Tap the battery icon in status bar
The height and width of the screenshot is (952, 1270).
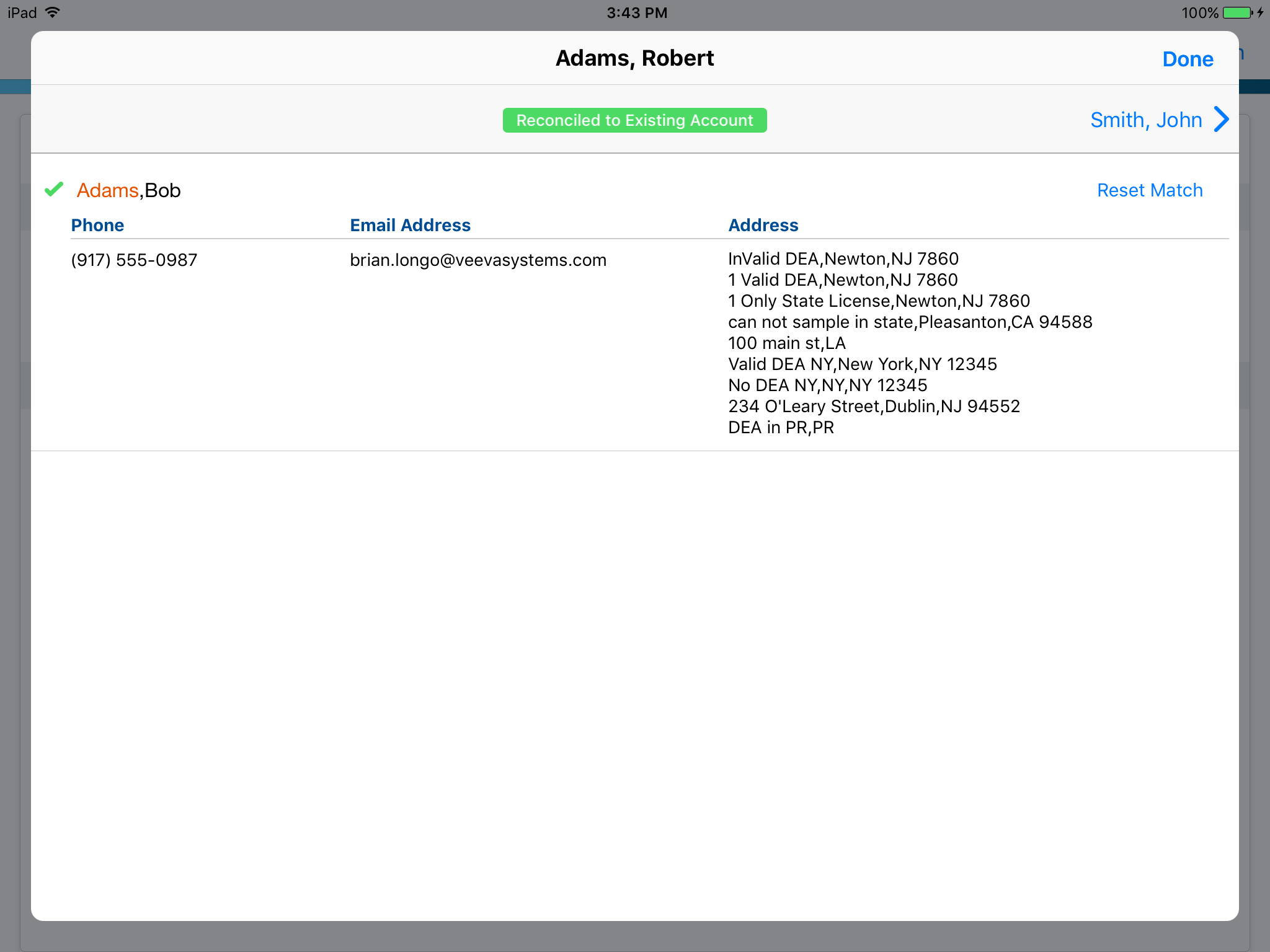click(1237, 12)
